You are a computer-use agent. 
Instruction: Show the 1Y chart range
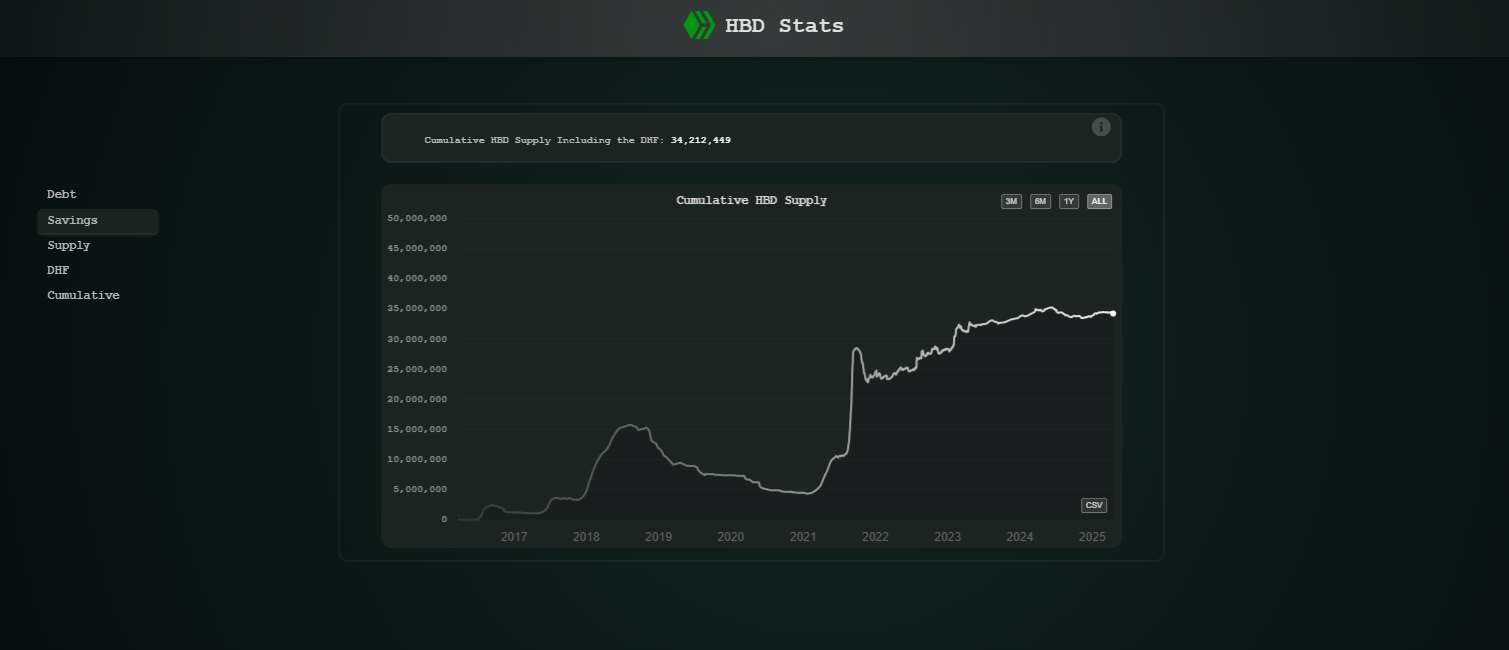click(x=1069, y=201)
